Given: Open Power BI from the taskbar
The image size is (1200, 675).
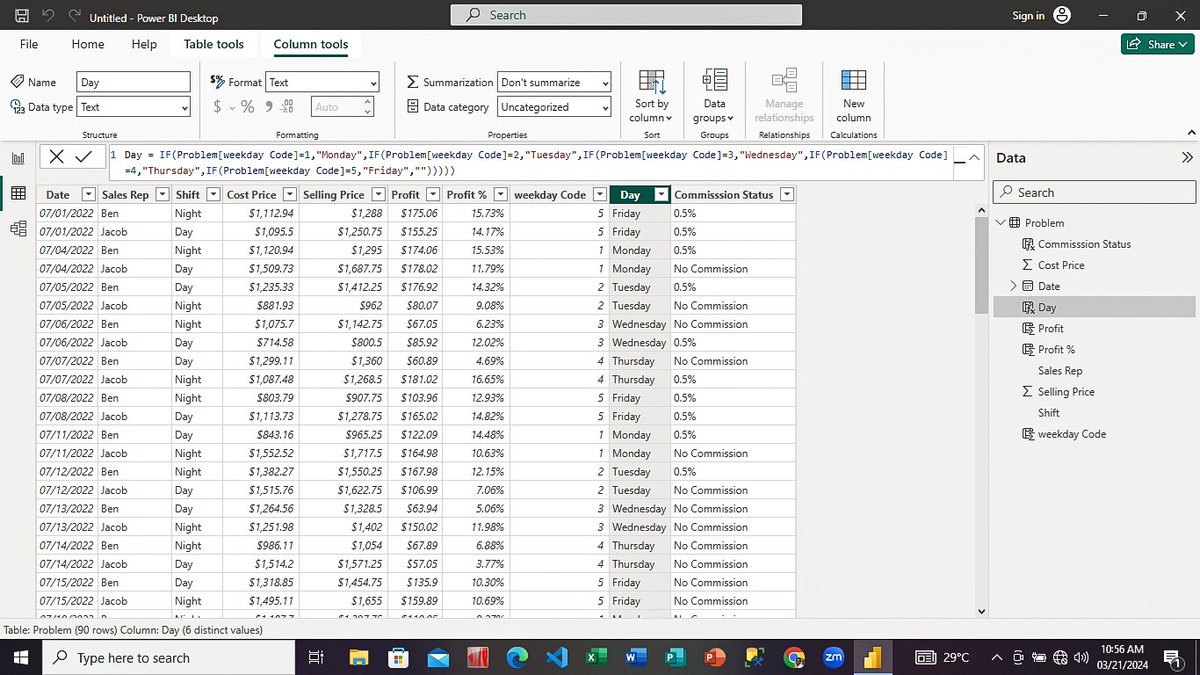Looking at the screenshot, I should click(x=871, y=657).
